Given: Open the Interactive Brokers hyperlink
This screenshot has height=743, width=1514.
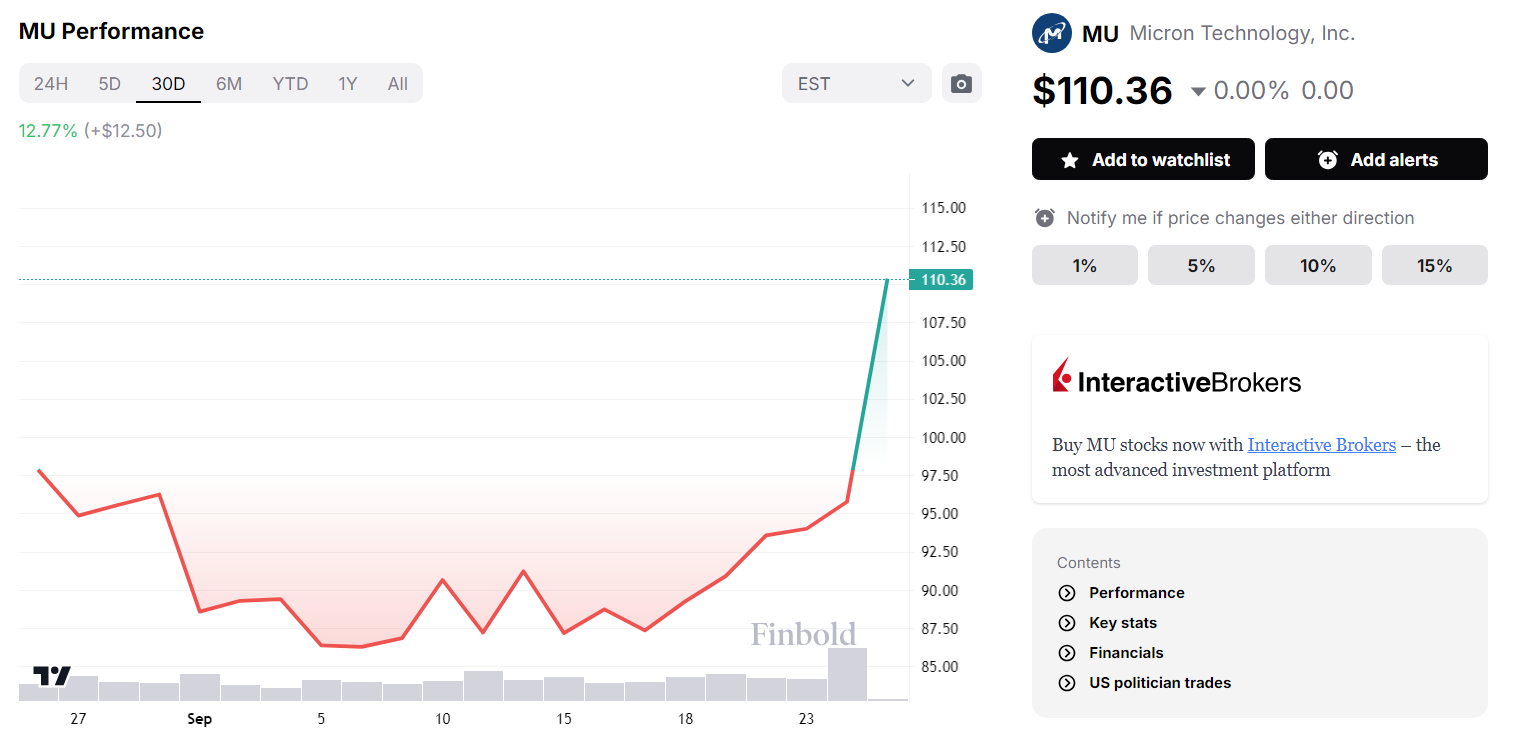Looking at the screenshot, I should coord(1321,445).
